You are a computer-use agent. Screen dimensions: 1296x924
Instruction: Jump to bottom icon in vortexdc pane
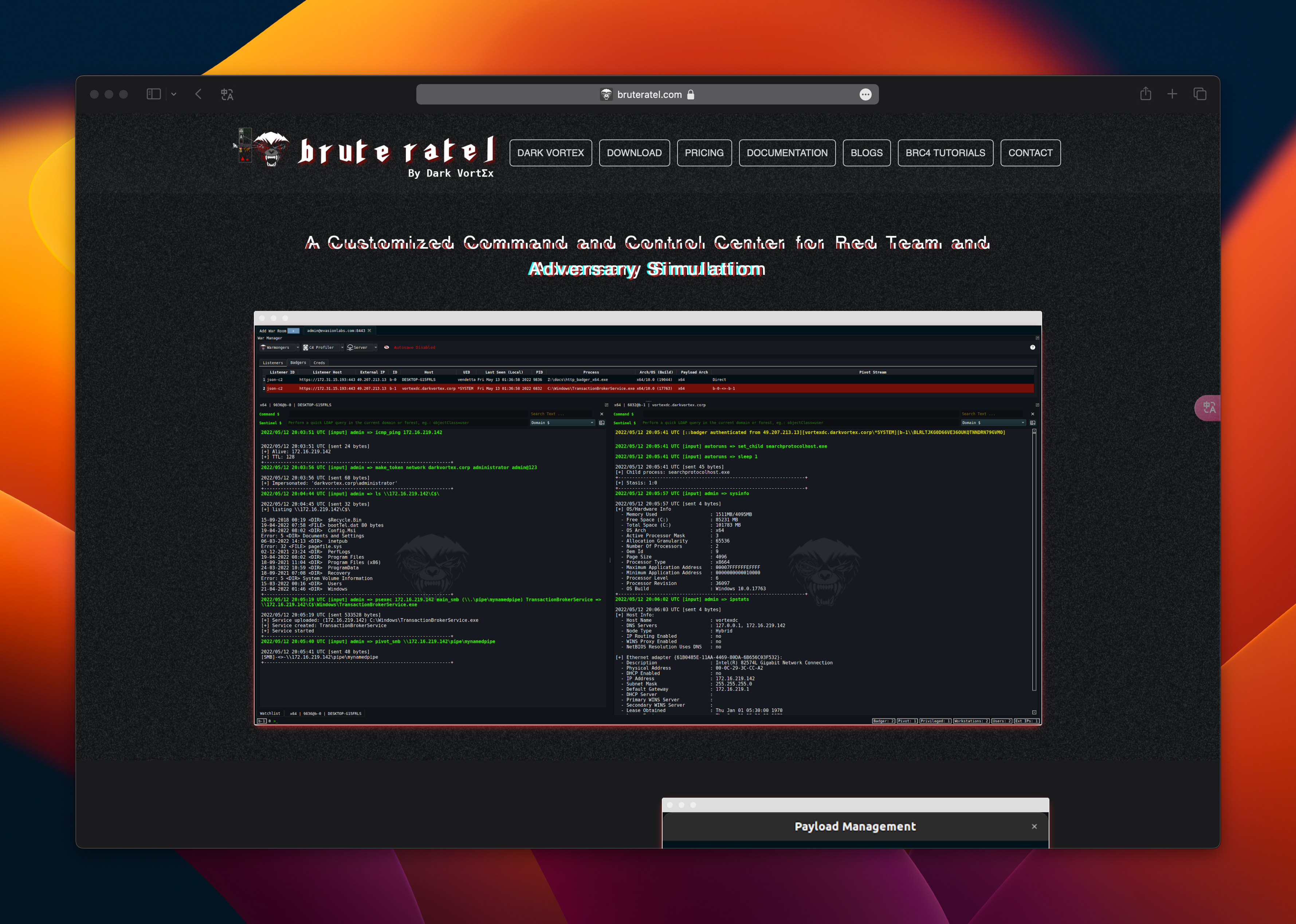pyautogui.click(x=1034, y=712)
